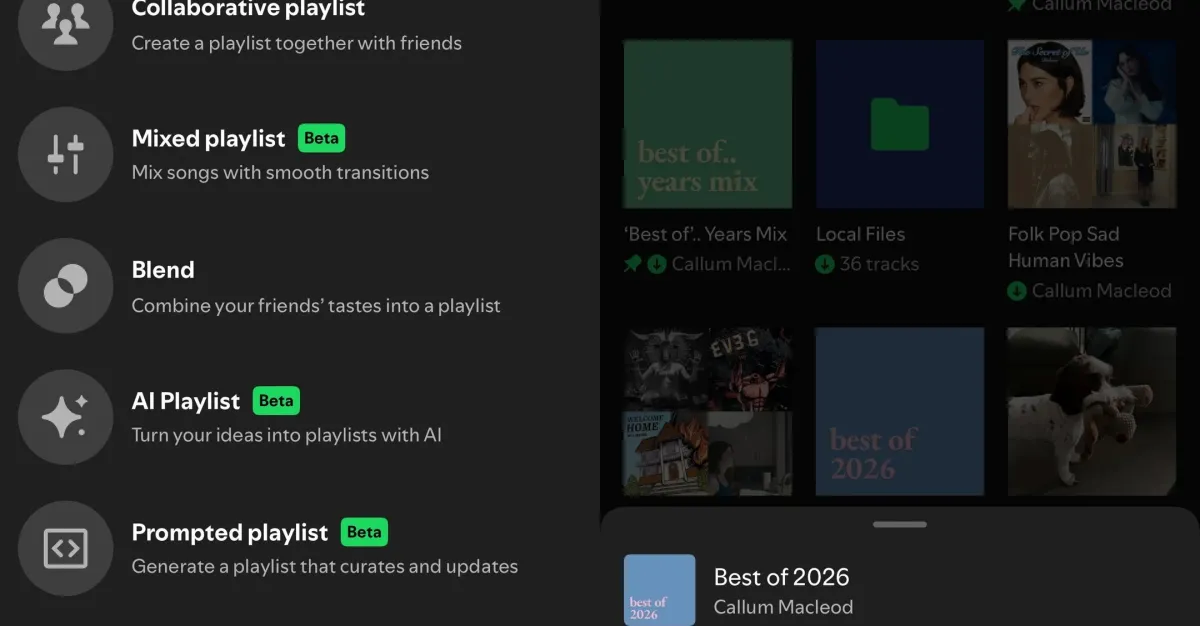Click the AI Playlist sparkle icon
1200x626 pixels.
pos(65,417)
